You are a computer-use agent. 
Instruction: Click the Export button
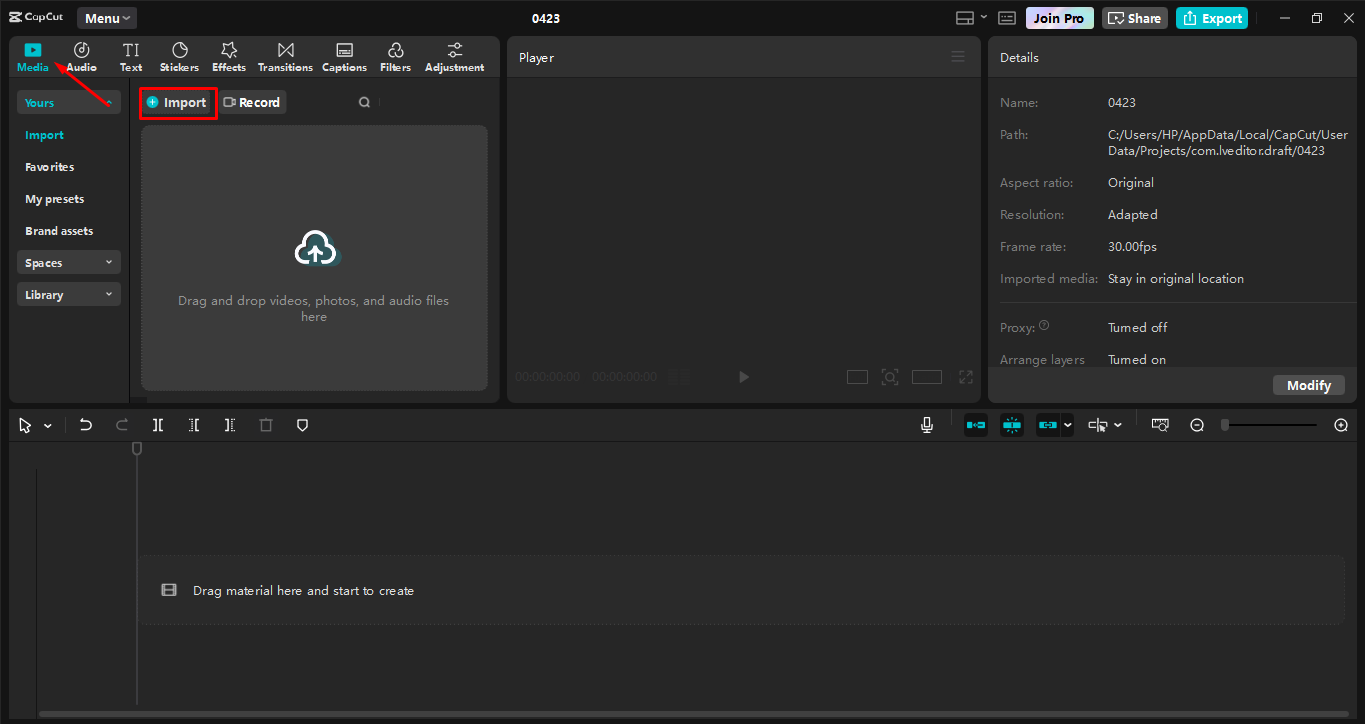(1211, 17)
